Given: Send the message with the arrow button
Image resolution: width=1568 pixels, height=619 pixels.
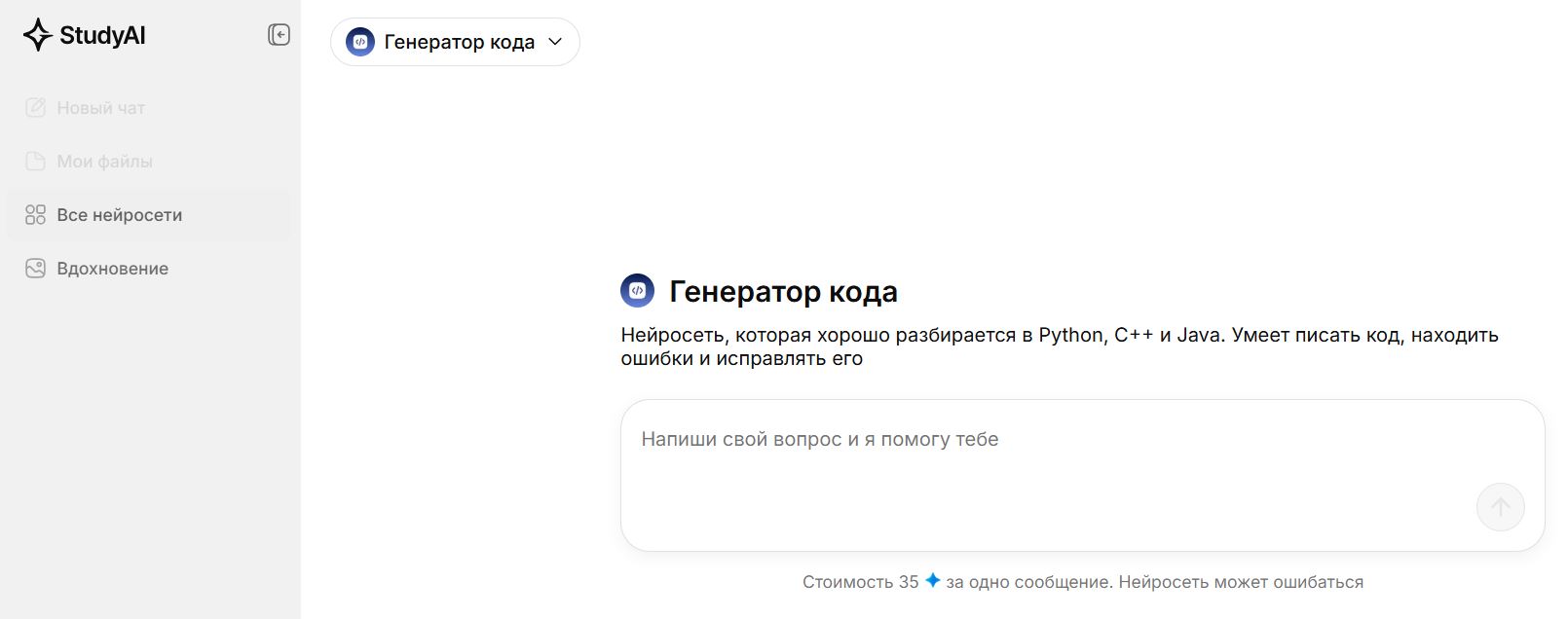Looking at the screenshot, I should pos(1500,507).
